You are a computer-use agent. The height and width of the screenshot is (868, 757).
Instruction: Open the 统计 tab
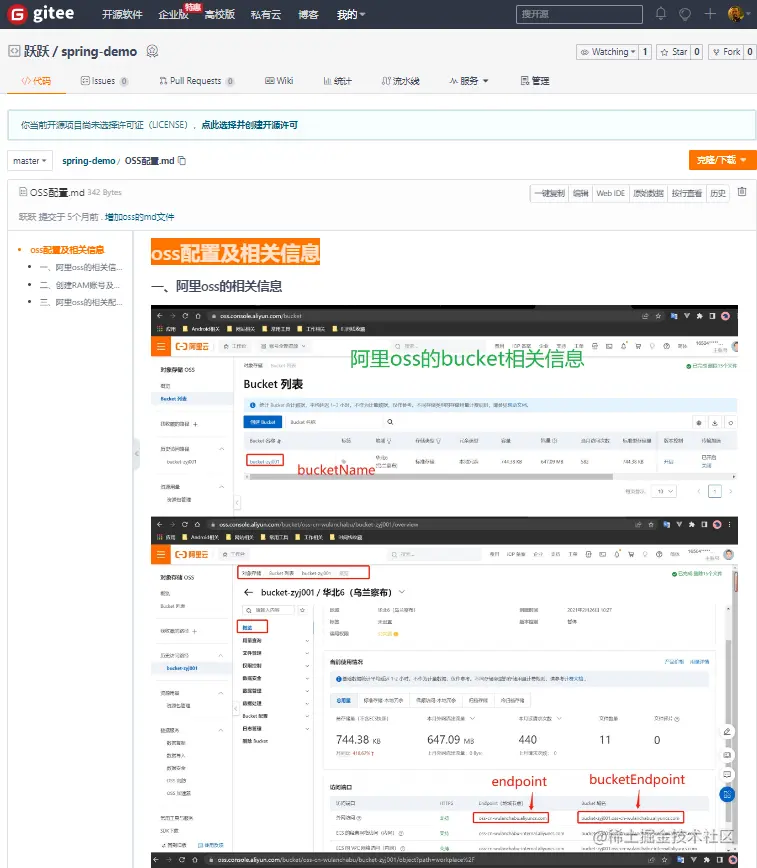click(x=337, y=81)
